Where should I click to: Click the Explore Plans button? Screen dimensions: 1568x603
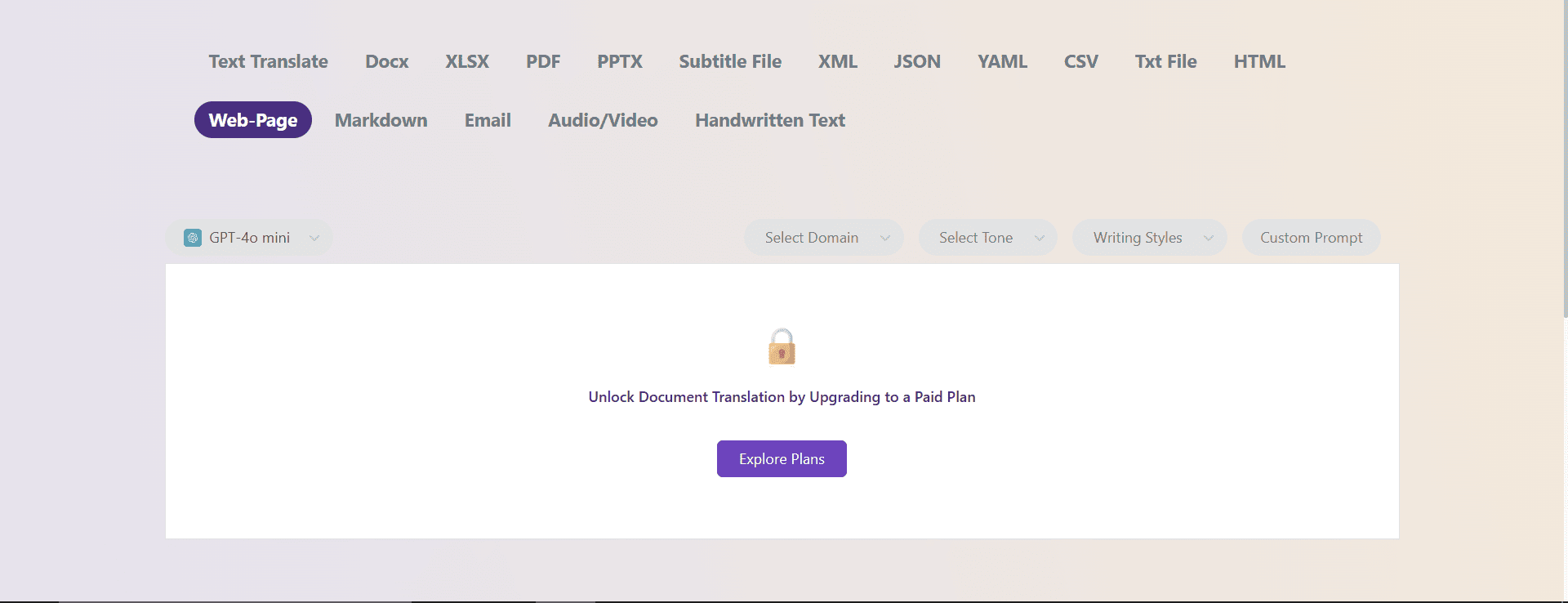[781, 458]
